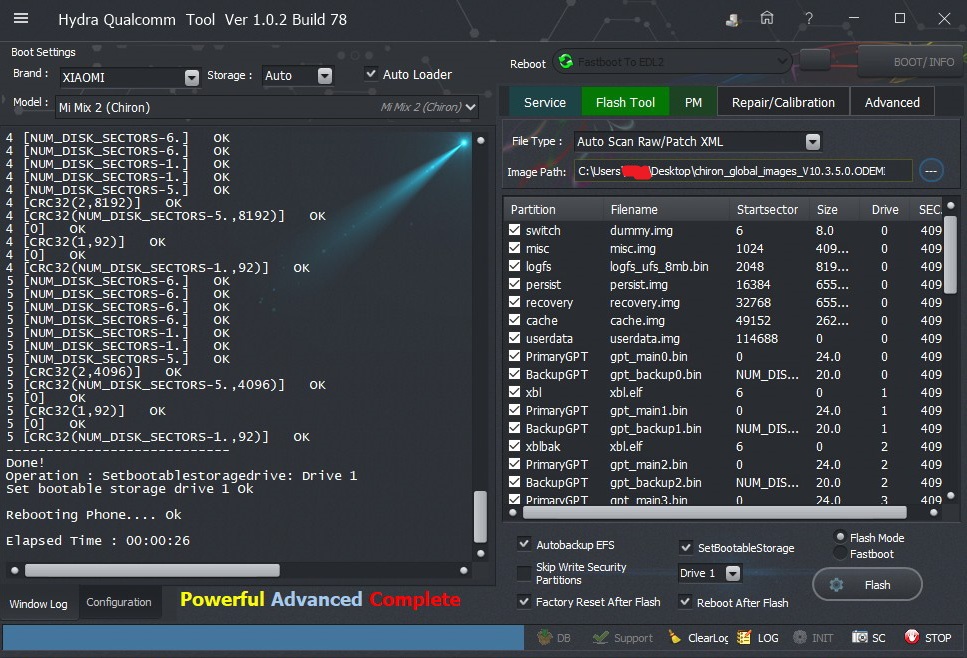
Task: Select the gpt_main0.bin filename cell
Action: click(x=649, y=356)
